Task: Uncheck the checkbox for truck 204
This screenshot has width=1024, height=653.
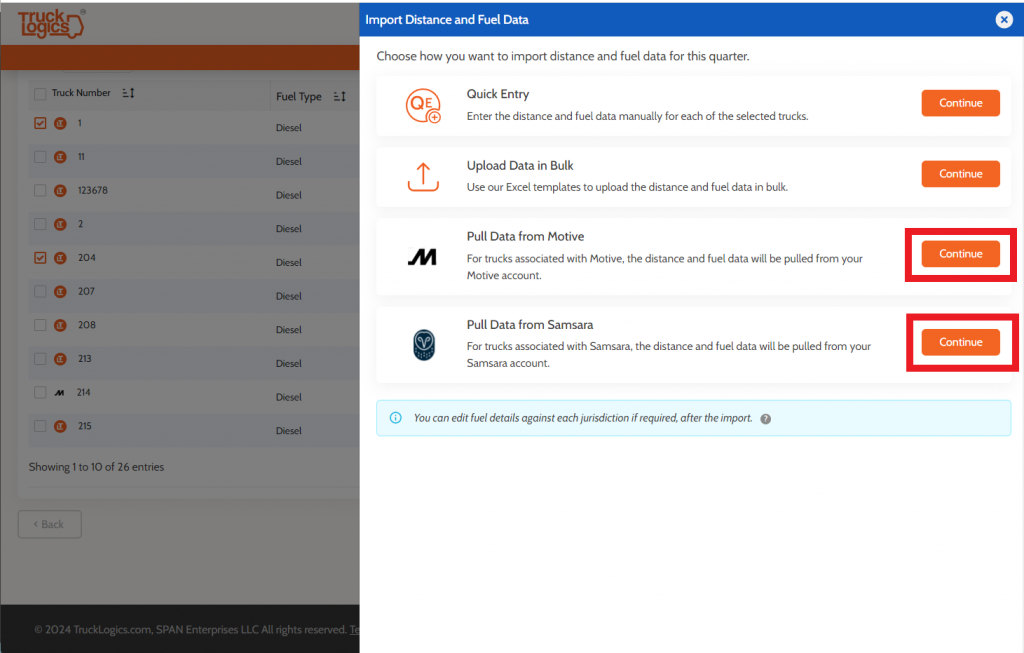Action: 40,257
